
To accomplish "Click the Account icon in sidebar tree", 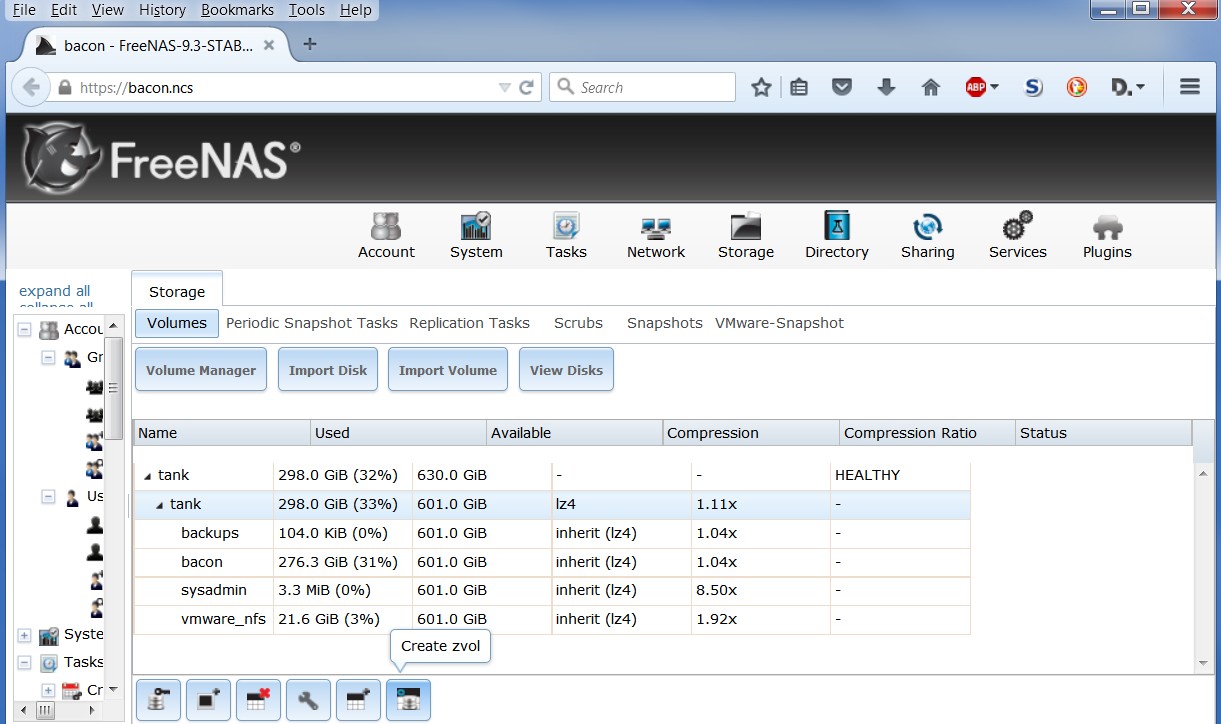I will 49,329.
